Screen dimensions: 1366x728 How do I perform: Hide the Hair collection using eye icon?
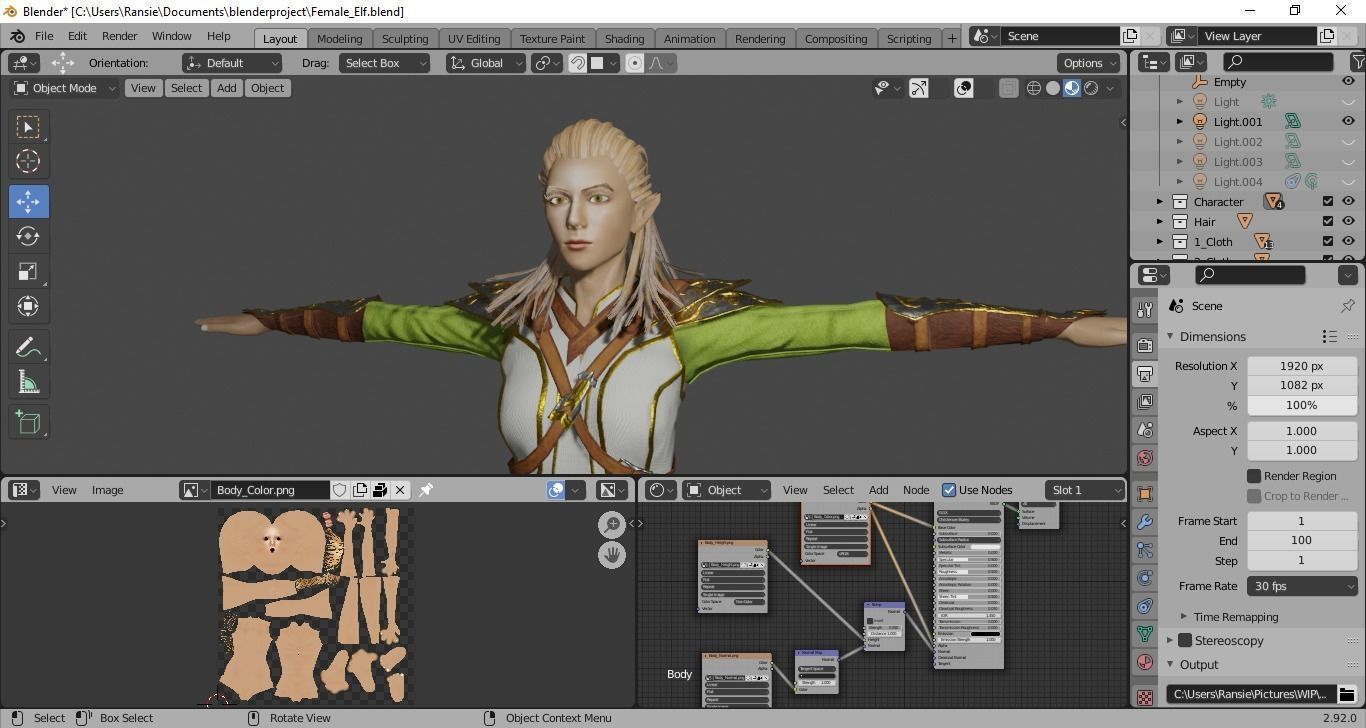click(1348, 221)
